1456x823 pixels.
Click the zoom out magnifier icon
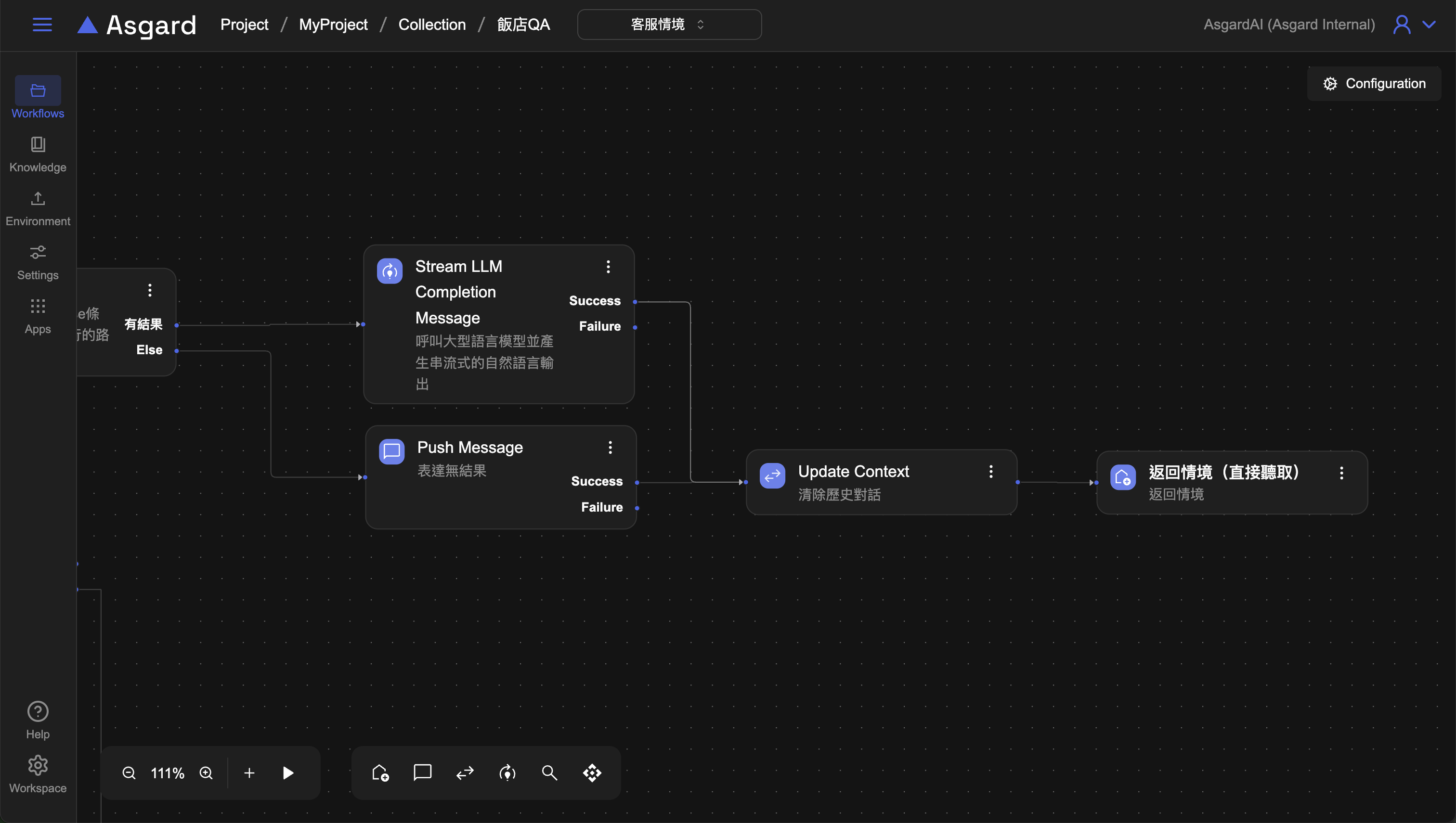tap(129, 772)
